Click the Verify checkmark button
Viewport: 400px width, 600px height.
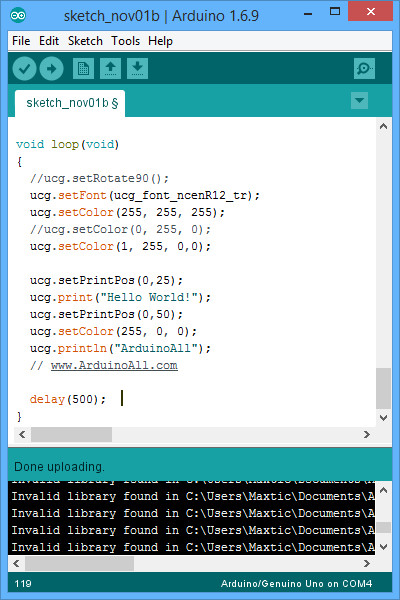pos(24,69)
